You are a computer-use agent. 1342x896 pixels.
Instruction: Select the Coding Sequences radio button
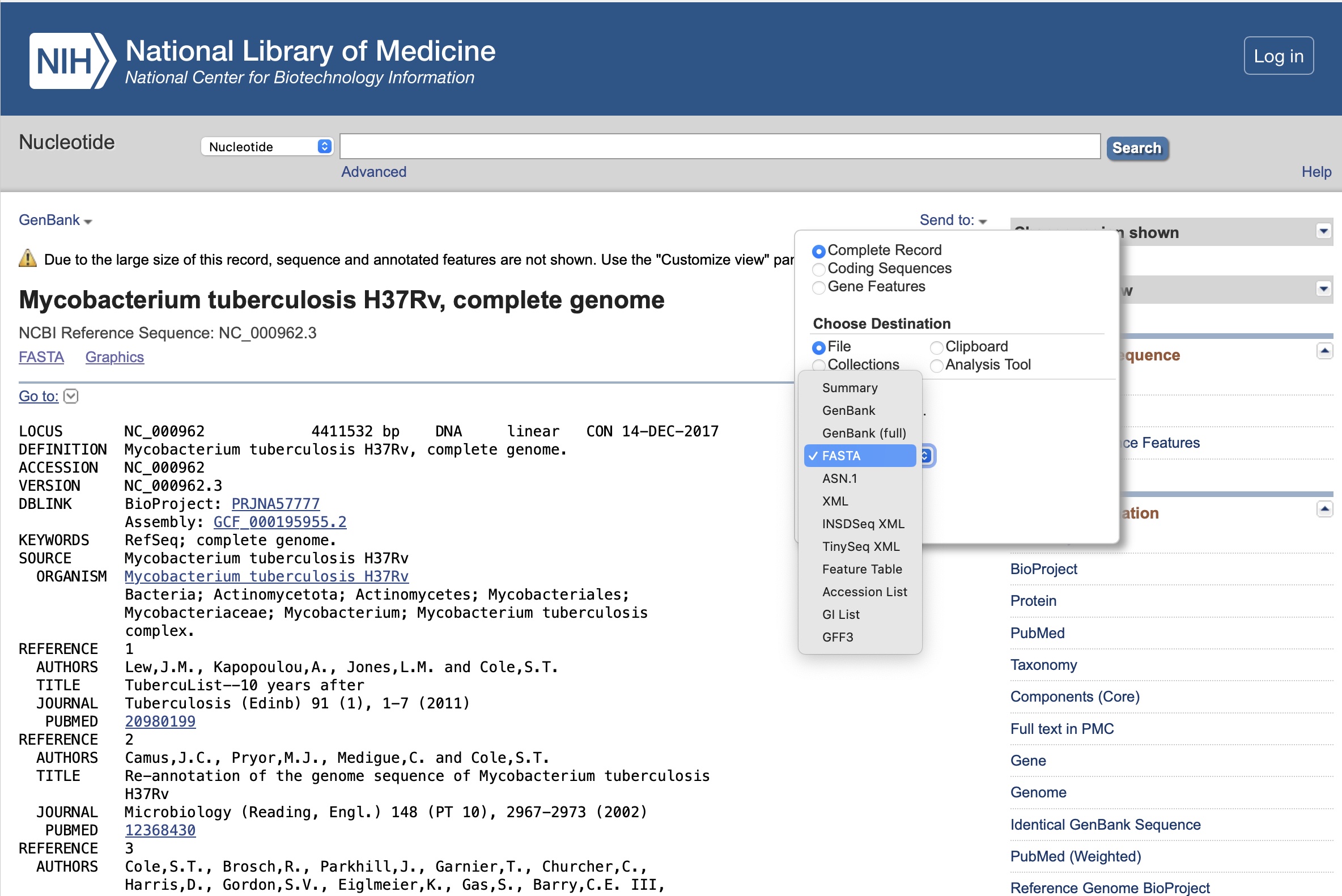(818, 269)
